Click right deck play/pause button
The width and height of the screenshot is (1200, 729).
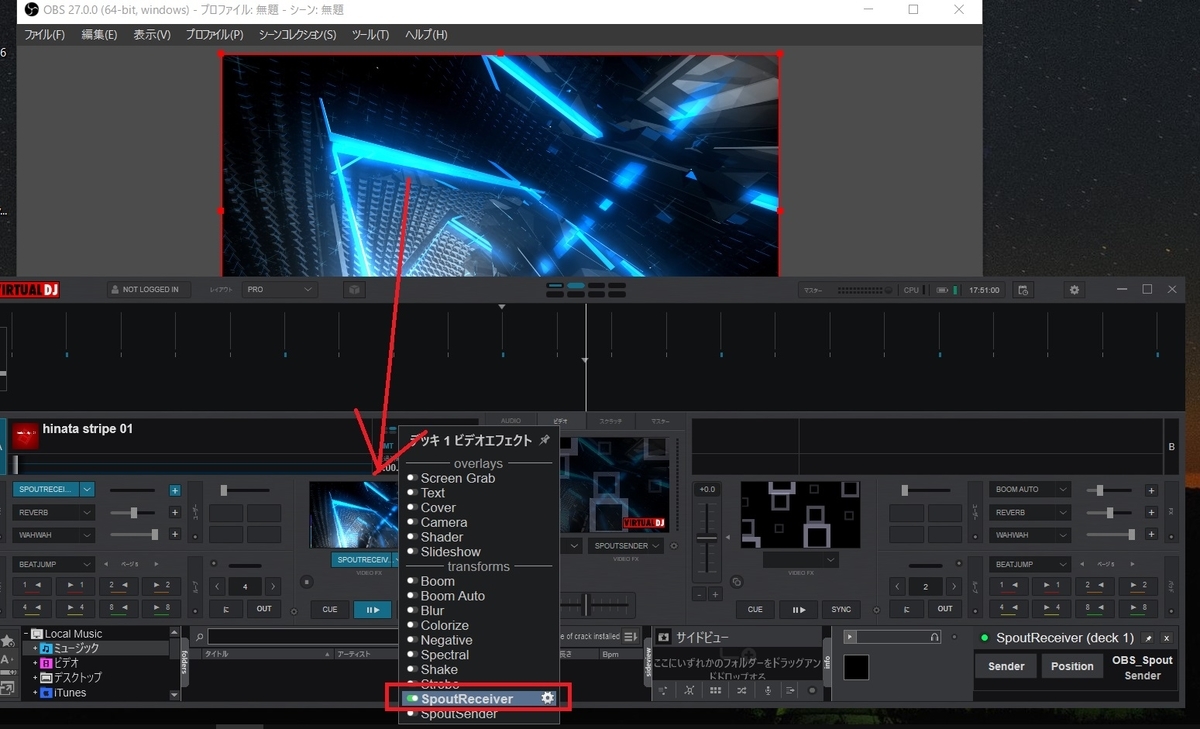coord(798,609)
